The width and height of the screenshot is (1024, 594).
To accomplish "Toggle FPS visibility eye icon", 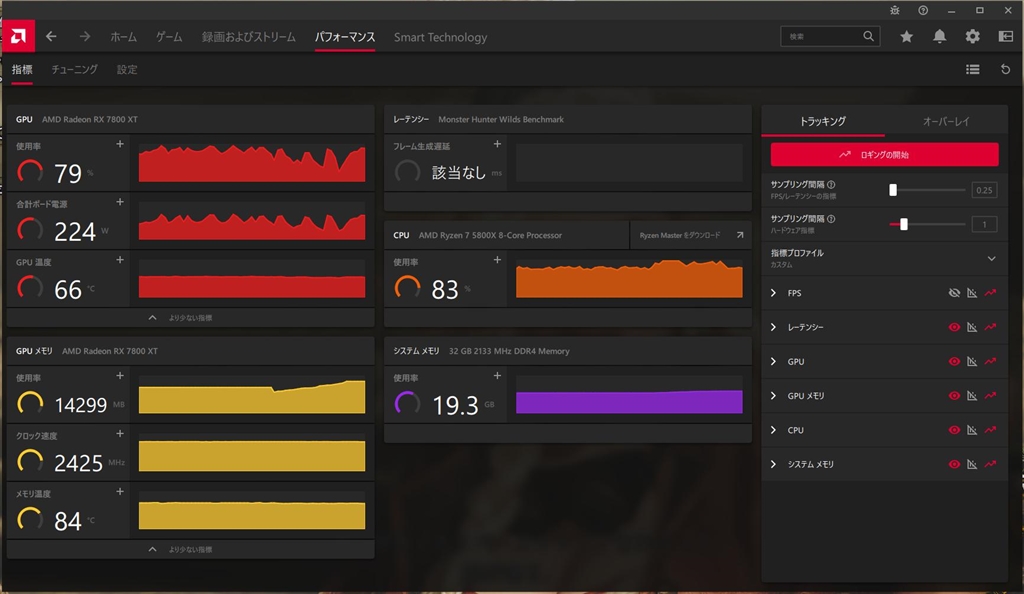I will [x=954, y=293].
